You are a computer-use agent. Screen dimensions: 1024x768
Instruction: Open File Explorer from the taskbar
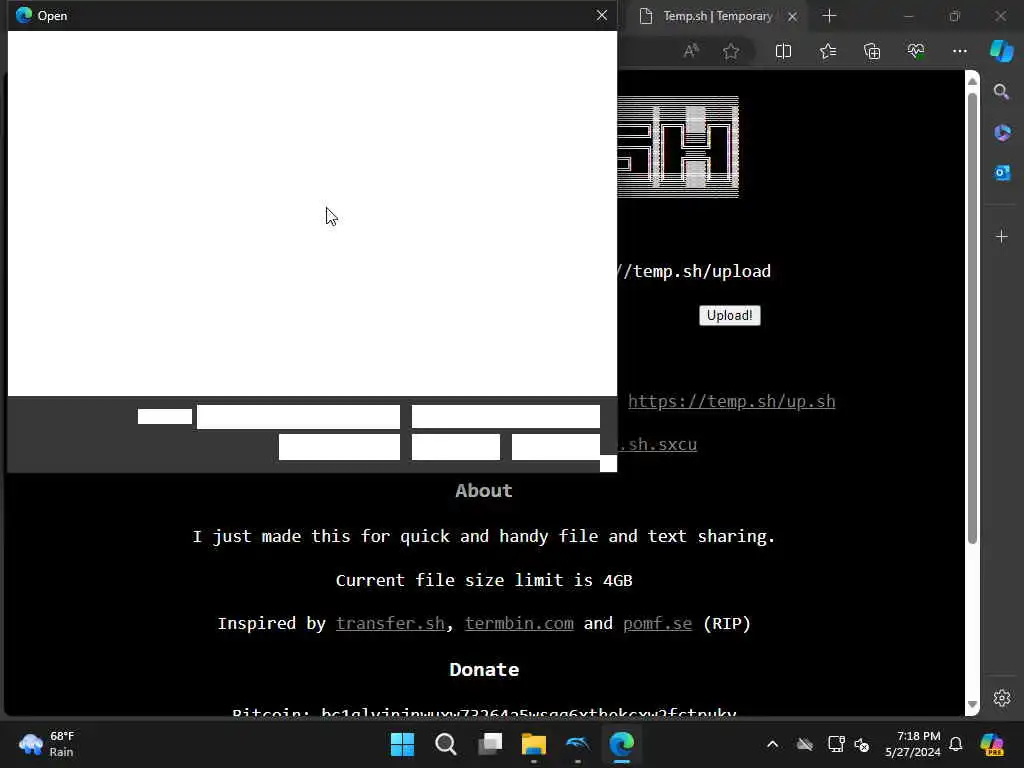coord(534,744)
